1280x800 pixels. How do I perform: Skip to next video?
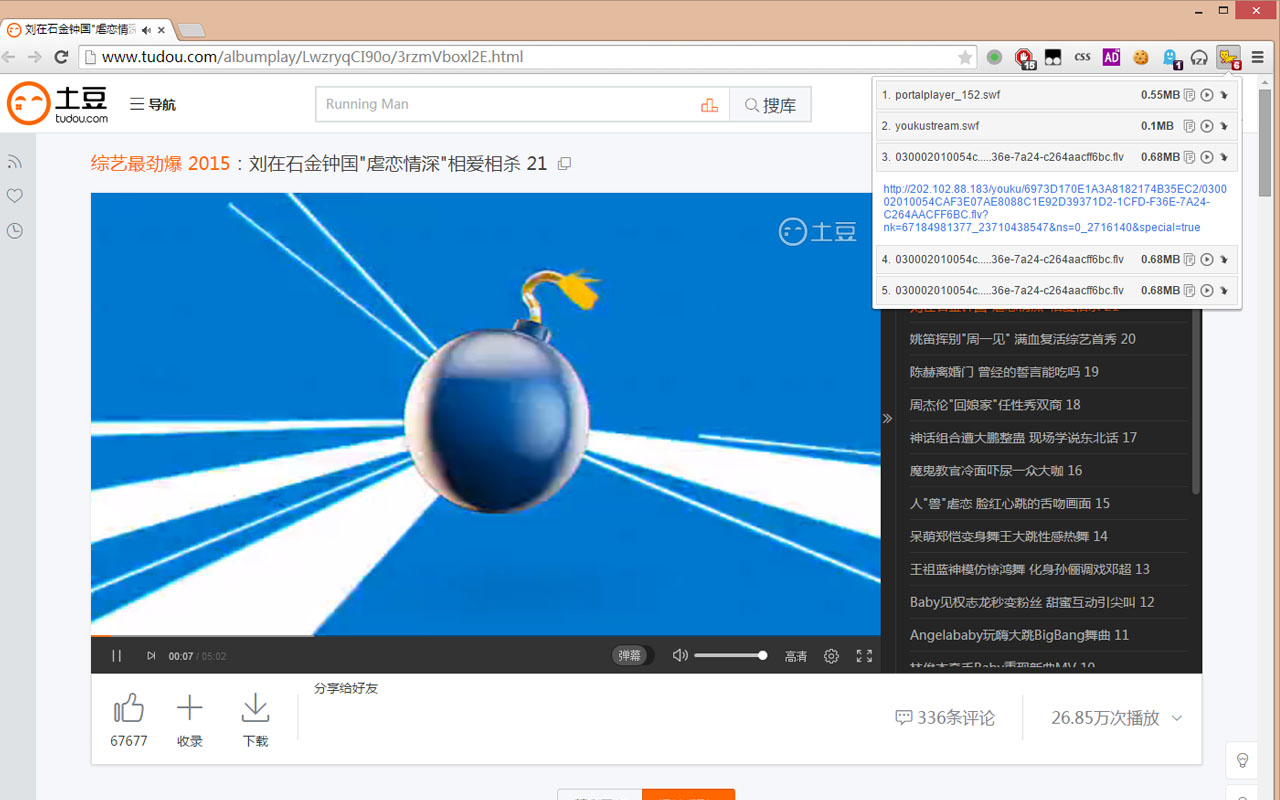151,656
